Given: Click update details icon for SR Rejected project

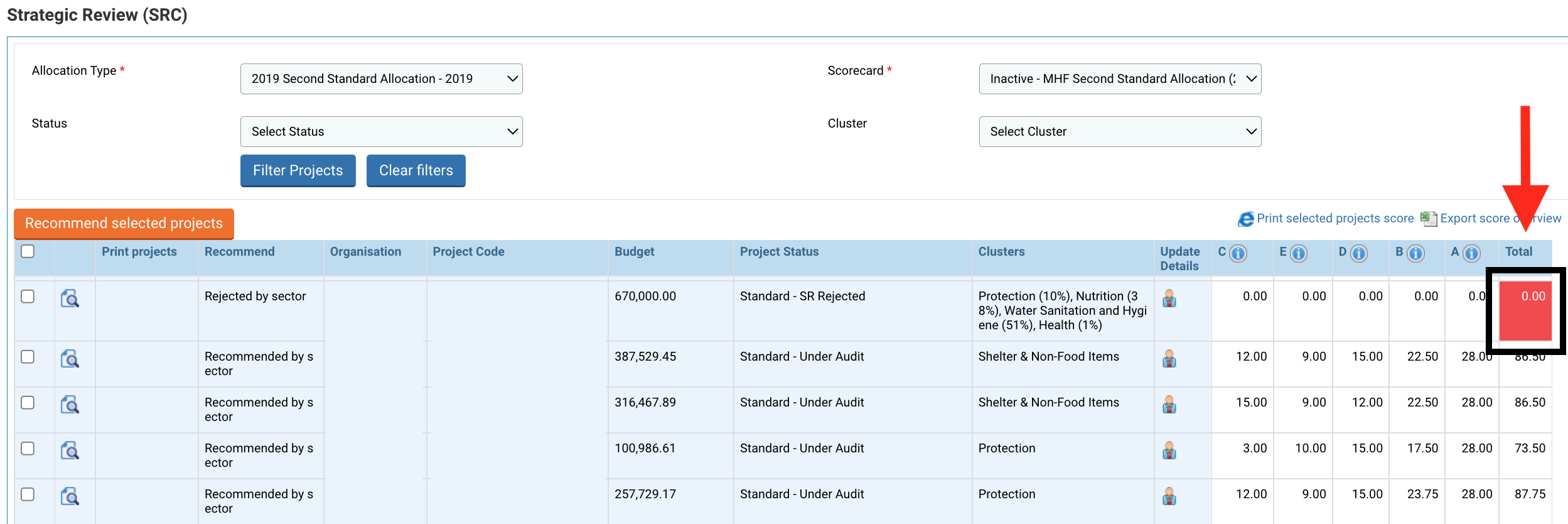Looking at the screenshot, I should coord(1169,298).
